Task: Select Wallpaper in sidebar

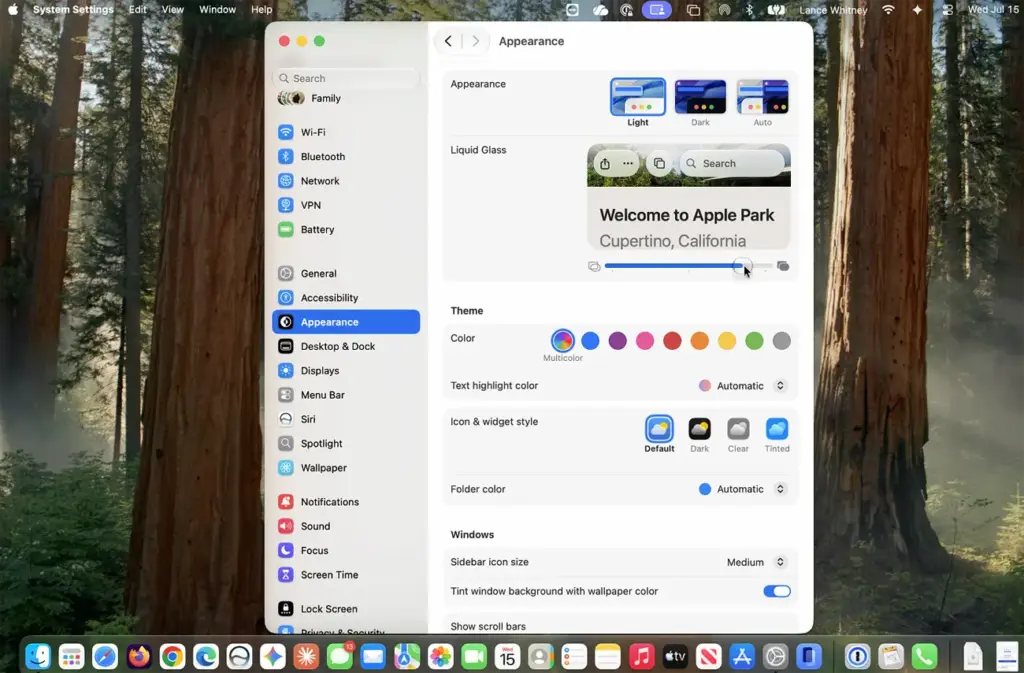Action: coord(346,467)
